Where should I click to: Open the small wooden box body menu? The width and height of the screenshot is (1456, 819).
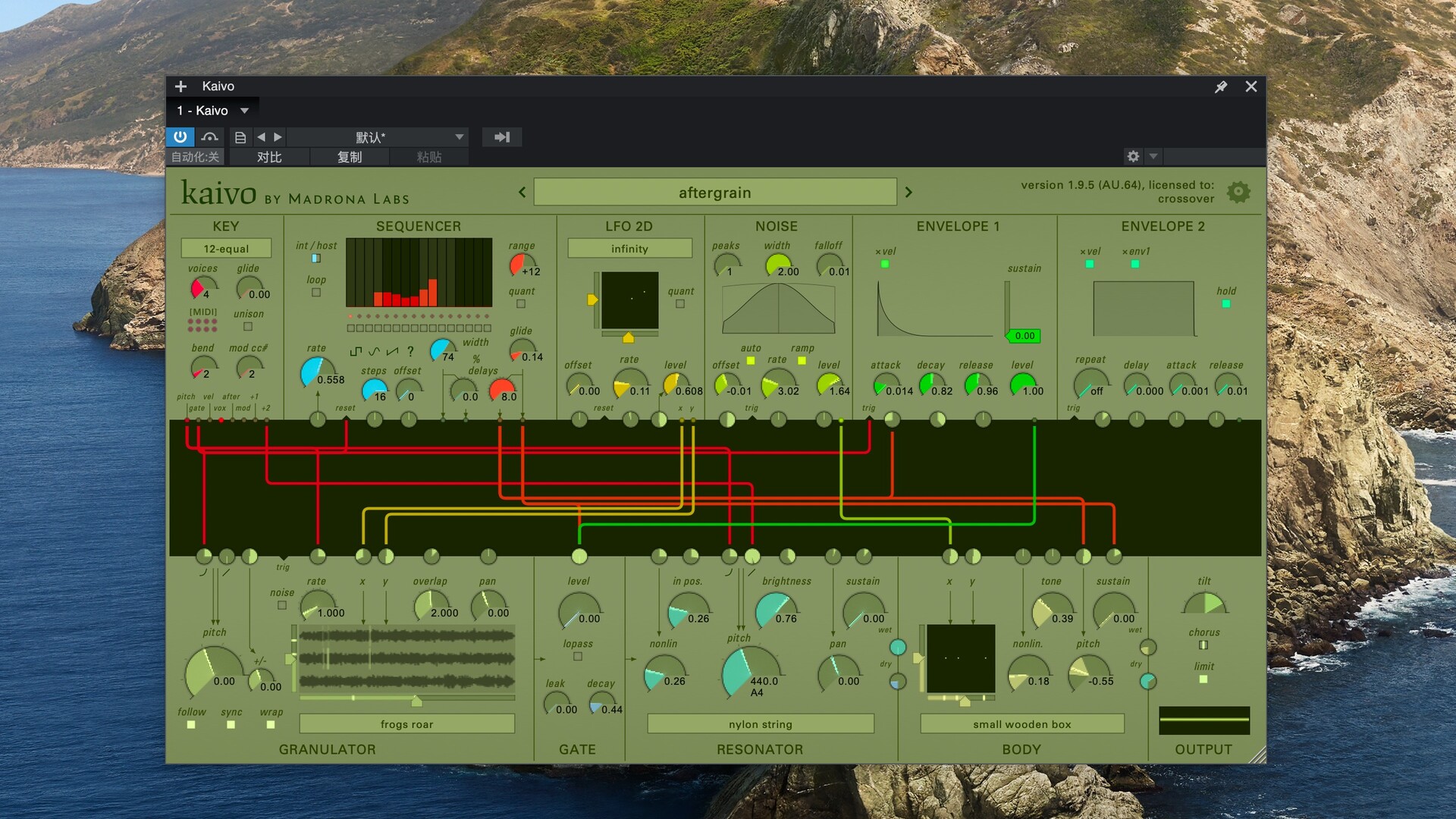(x=1022, y=724)
